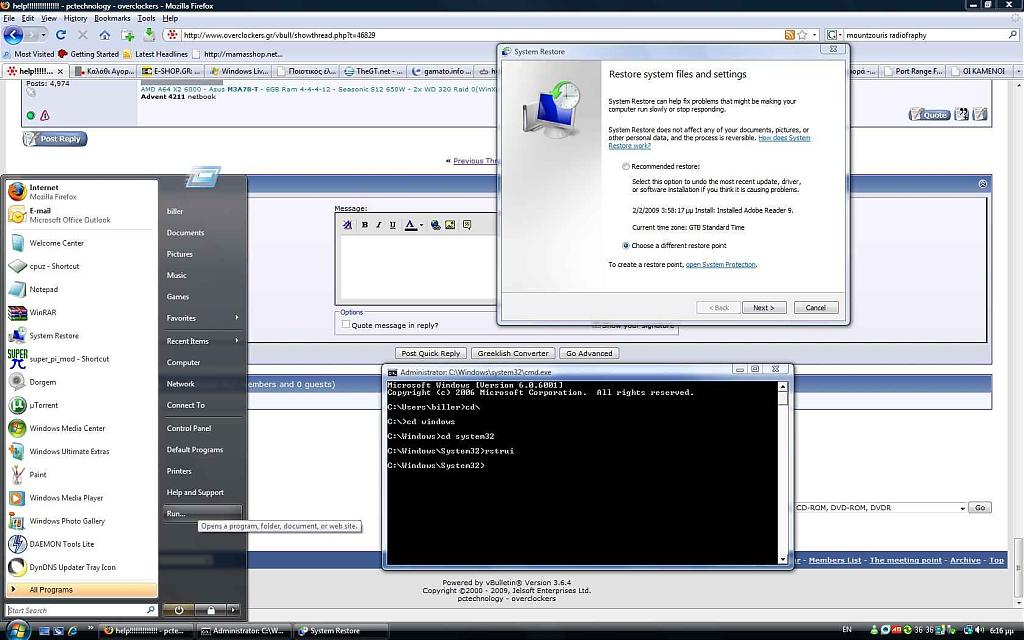Click scroll down arrow in cmd.exe window
1024x640 pixels.
(782, 559)
